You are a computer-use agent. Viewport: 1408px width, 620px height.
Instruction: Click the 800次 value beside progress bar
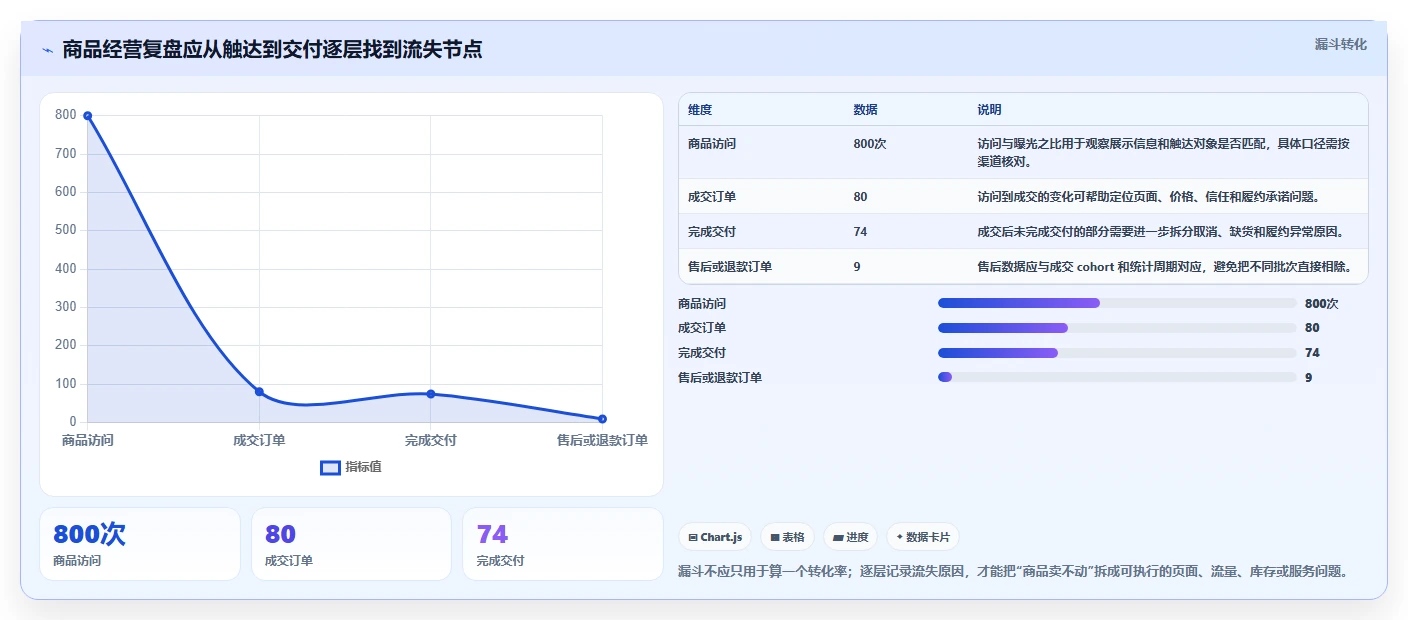(1321, 304)
